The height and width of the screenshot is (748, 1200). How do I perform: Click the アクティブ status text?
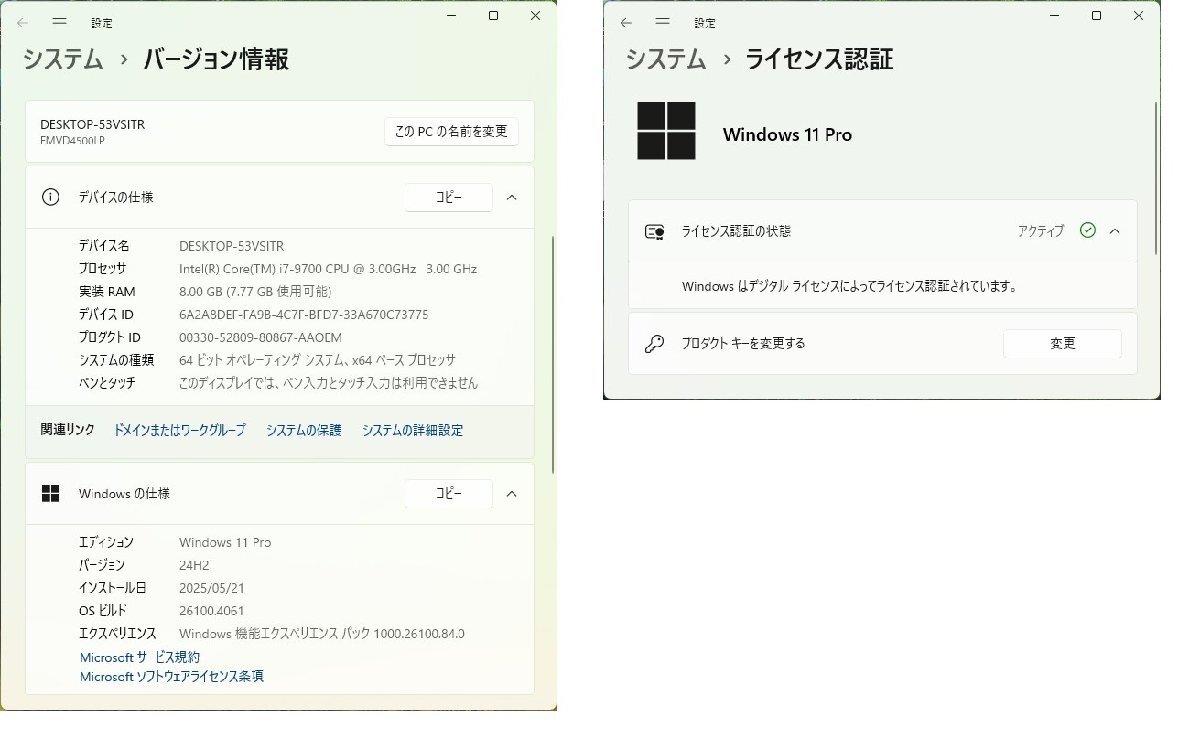pyautogui.click(x=1041, y=231)
